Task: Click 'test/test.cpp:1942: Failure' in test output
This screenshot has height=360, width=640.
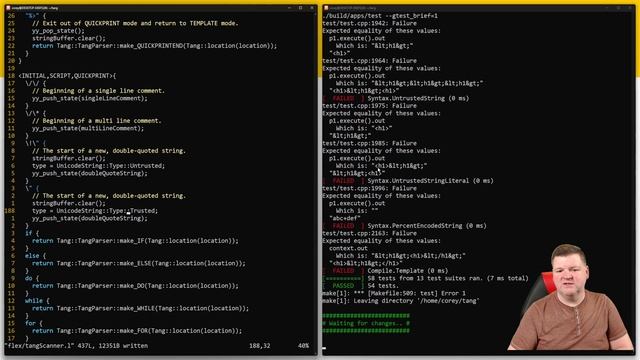Action: [370, 23]
